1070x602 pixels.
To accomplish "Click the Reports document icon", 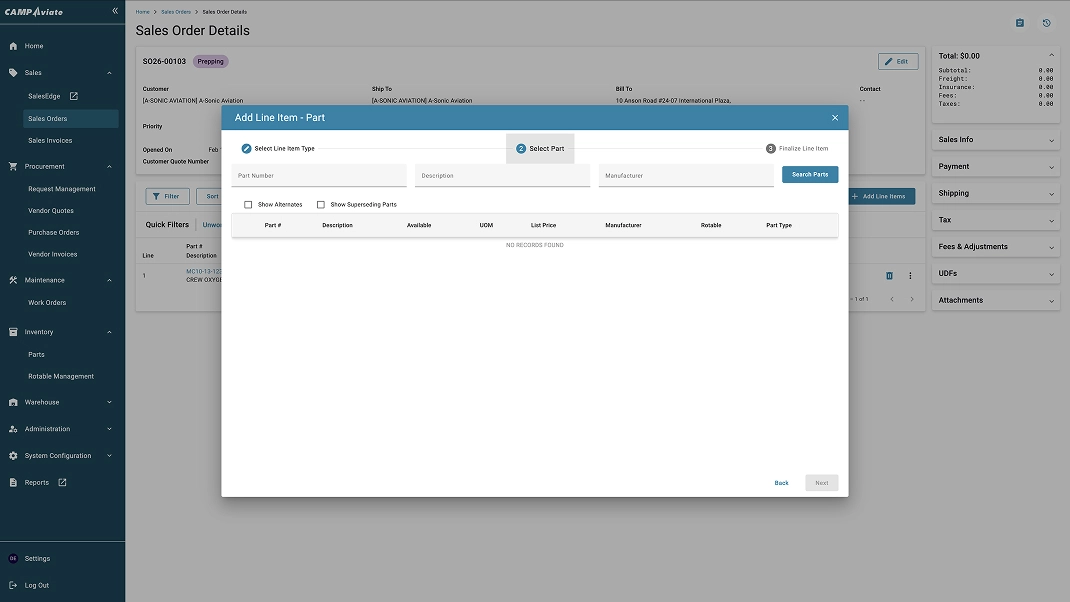I will tap(13, 483).
